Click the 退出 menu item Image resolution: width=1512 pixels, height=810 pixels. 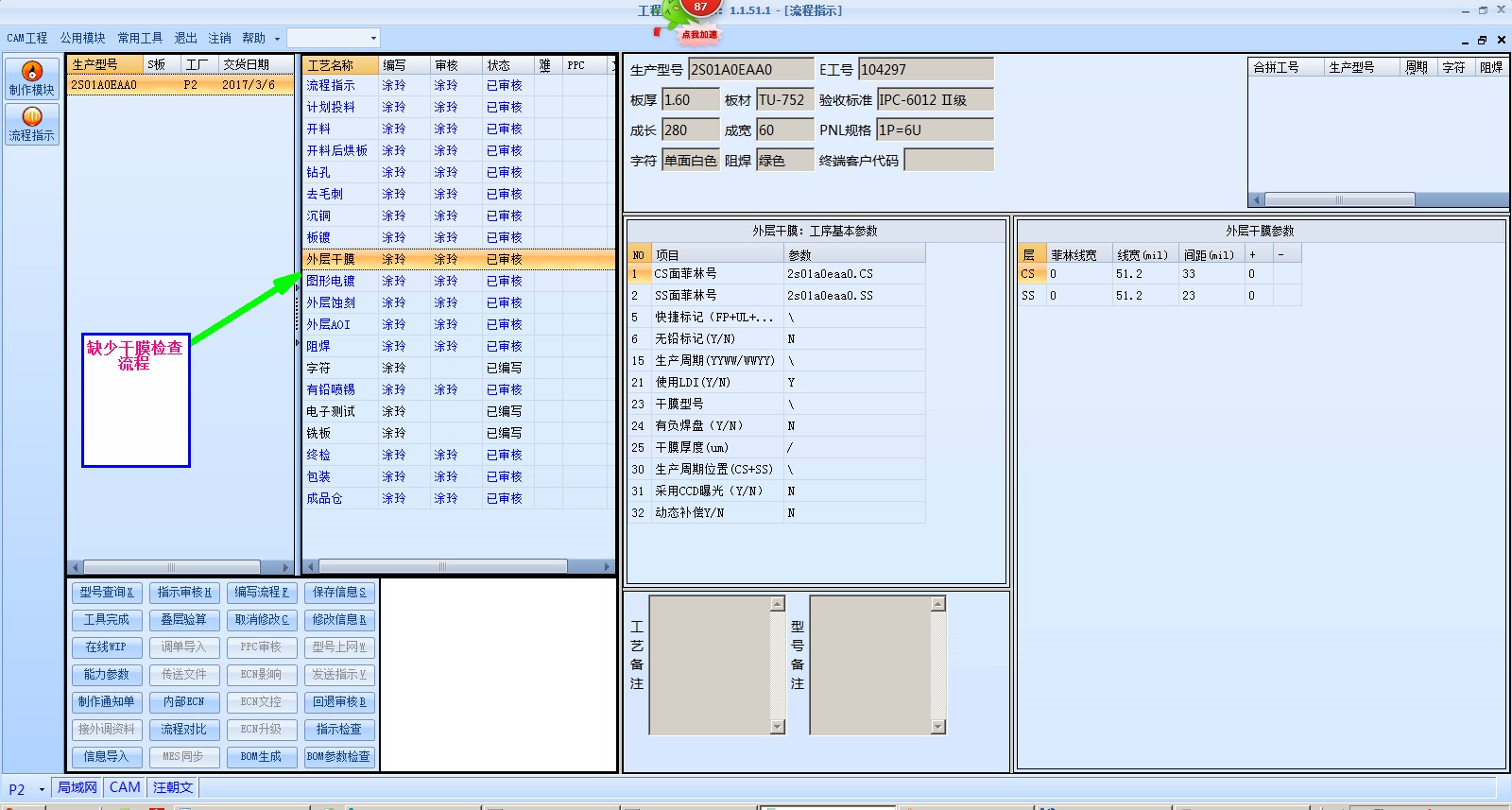tap(186, 38)
